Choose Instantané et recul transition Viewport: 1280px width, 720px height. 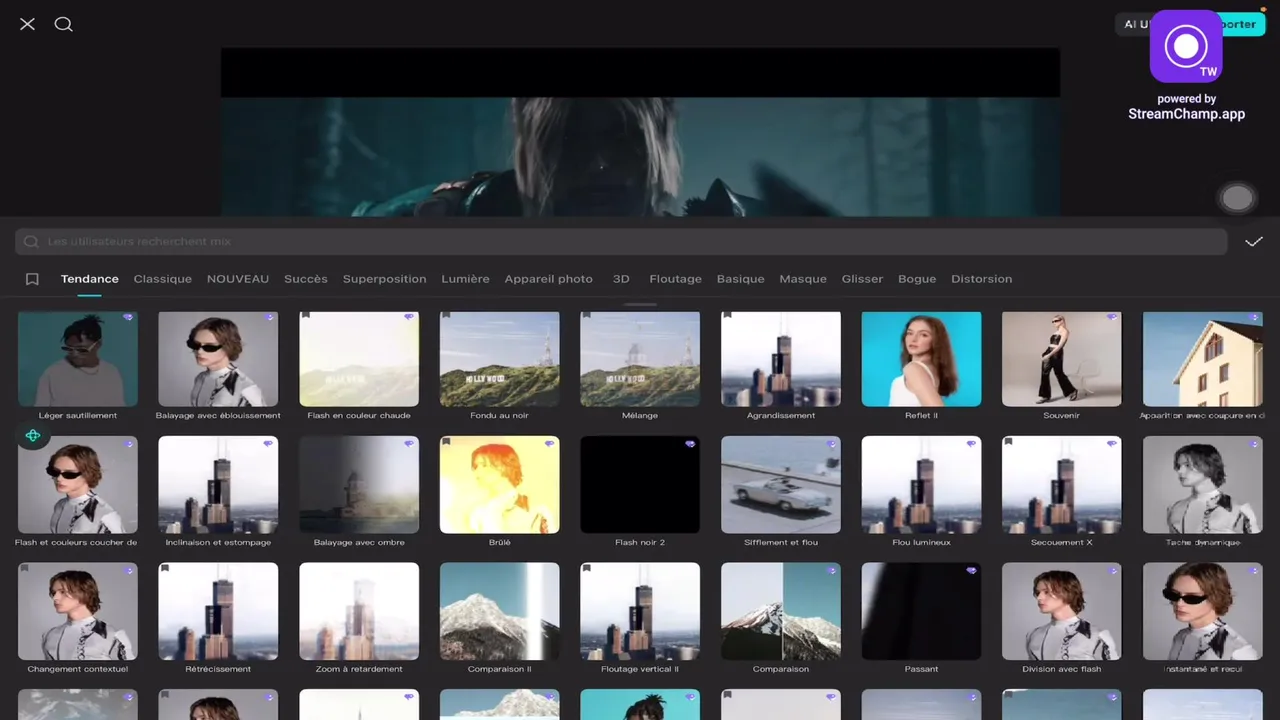(1203, 611)
